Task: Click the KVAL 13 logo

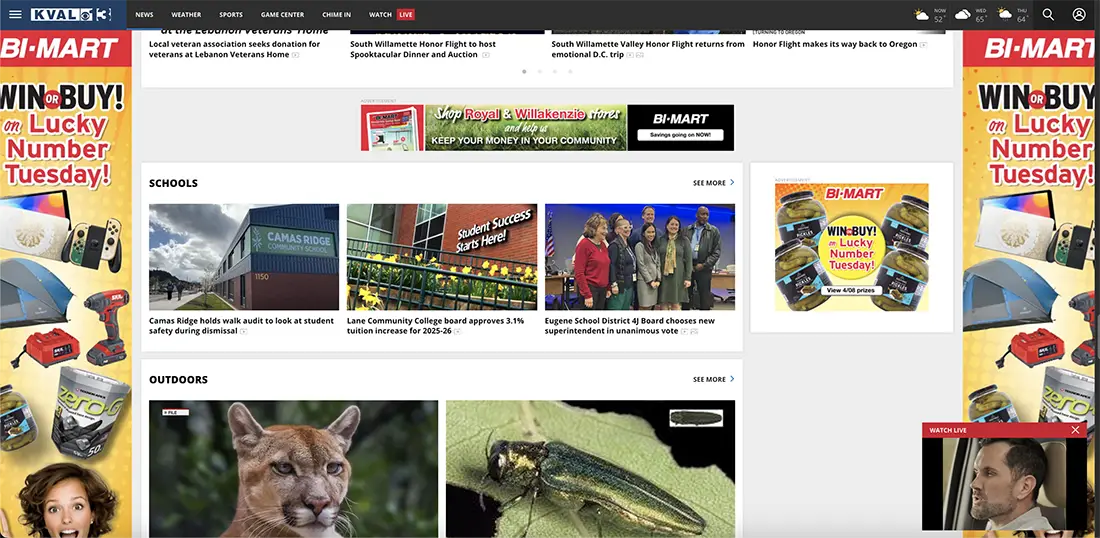Action: [x=72, y=14]
